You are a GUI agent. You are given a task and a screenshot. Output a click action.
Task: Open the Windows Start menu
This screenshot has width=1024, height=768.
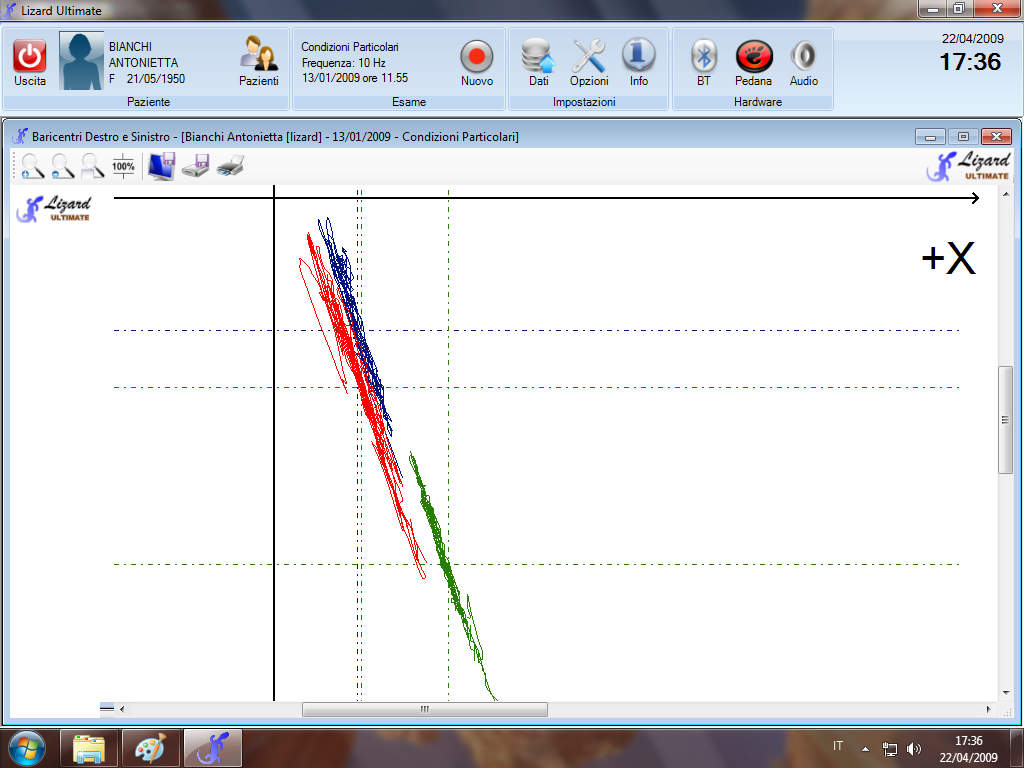pos(27,748)
